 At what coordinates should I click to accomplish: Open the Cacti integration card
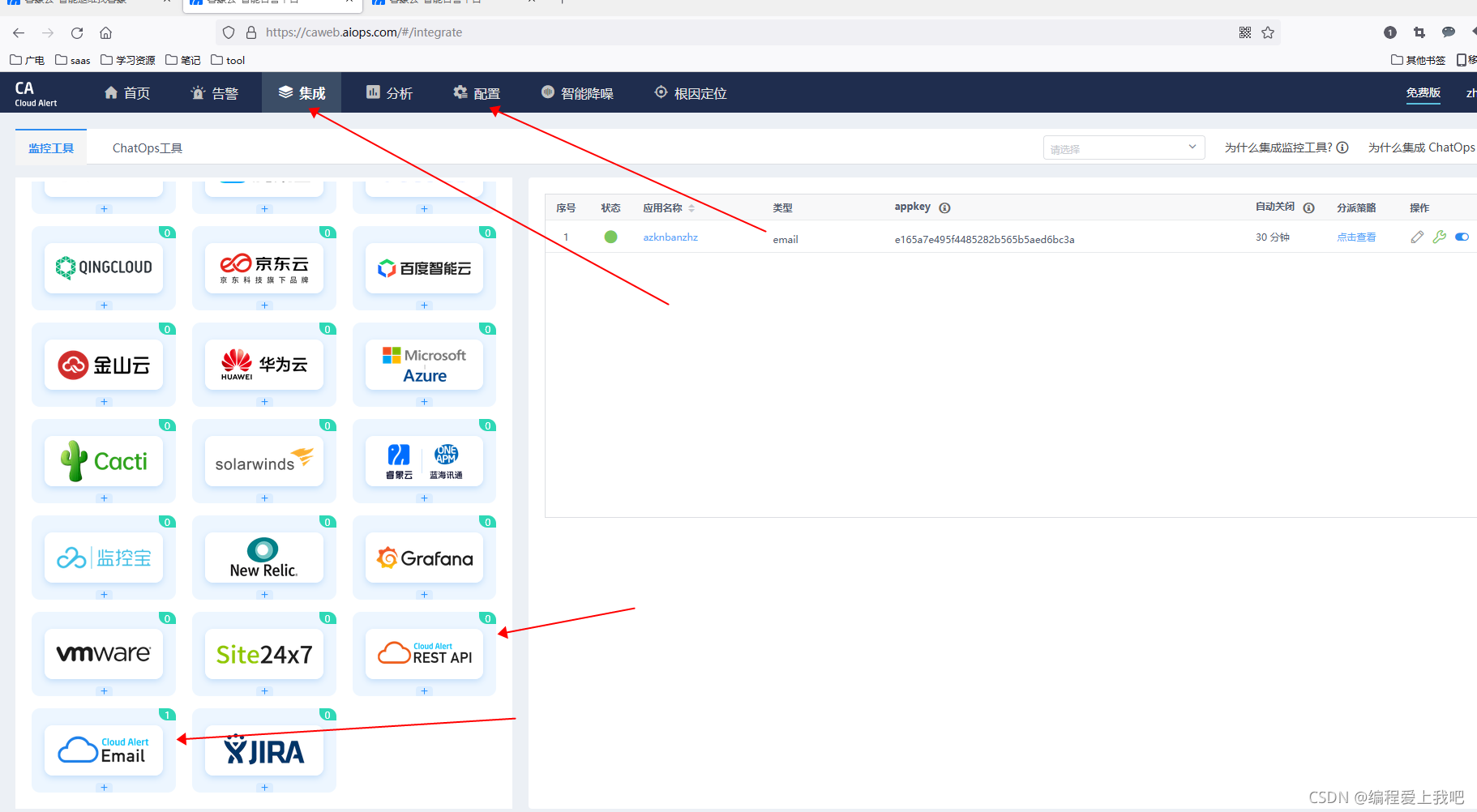pyautogui.click(x=104, y=461)
